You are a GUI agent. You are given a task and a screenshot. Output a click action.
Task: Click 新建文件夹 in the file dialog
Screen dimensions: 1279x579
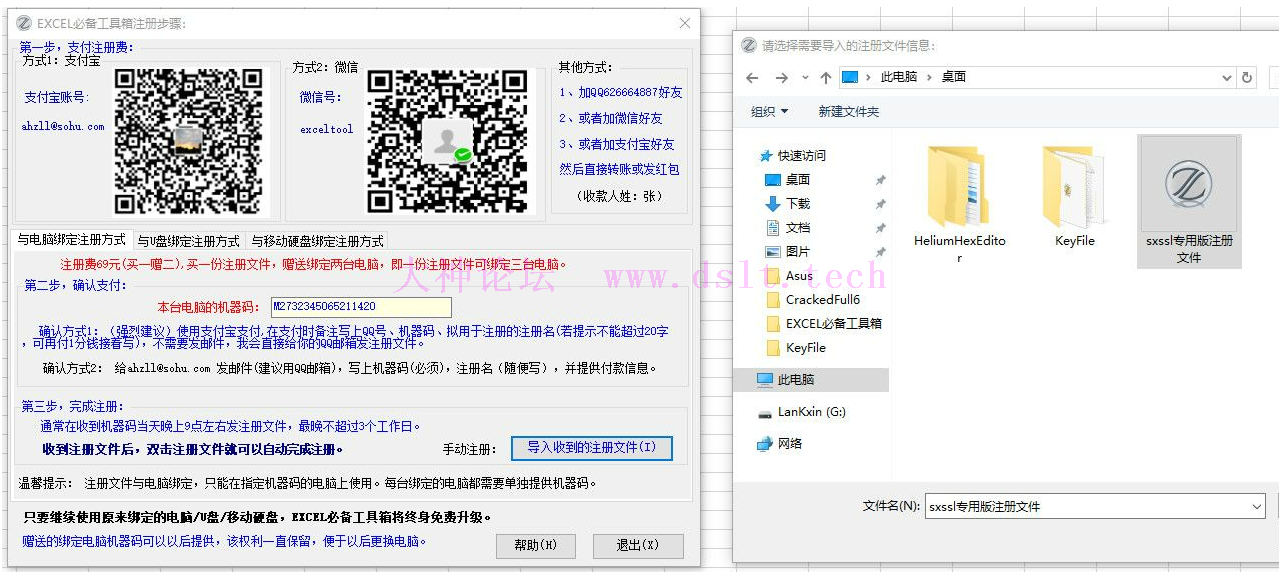coord(849,112)
